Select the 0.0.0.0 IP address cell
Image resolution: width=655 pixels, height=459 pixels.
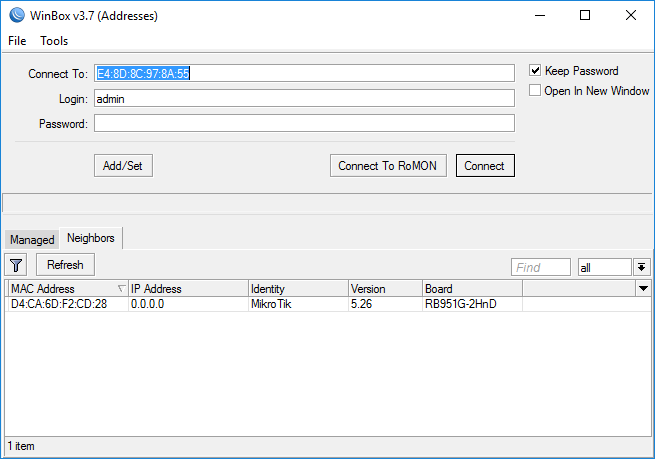coord(188,304)
